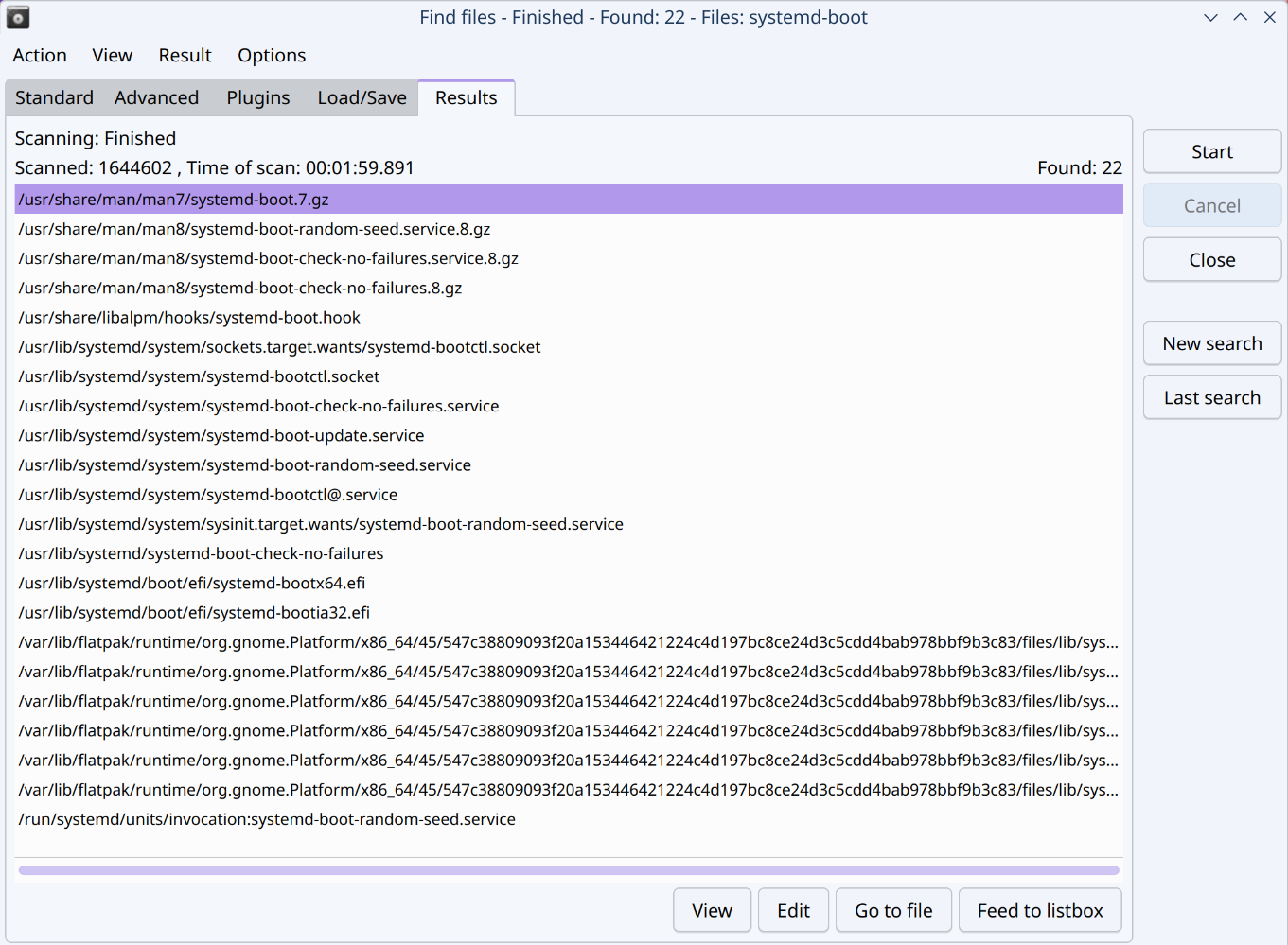Select systemd-bootx64.efi result

569,583
